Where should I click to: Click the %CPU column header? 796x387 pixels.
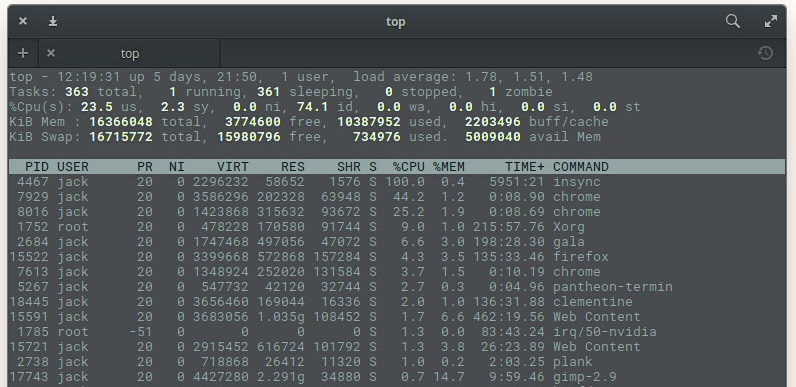click(x=409, y=167)
